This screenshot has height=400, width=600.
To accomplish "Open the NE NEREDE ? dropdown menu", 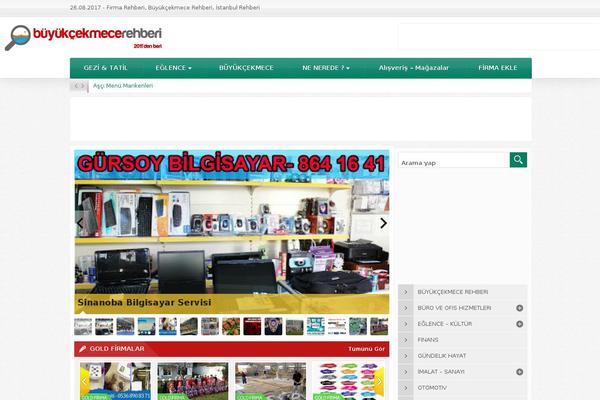I will (326, 68).
